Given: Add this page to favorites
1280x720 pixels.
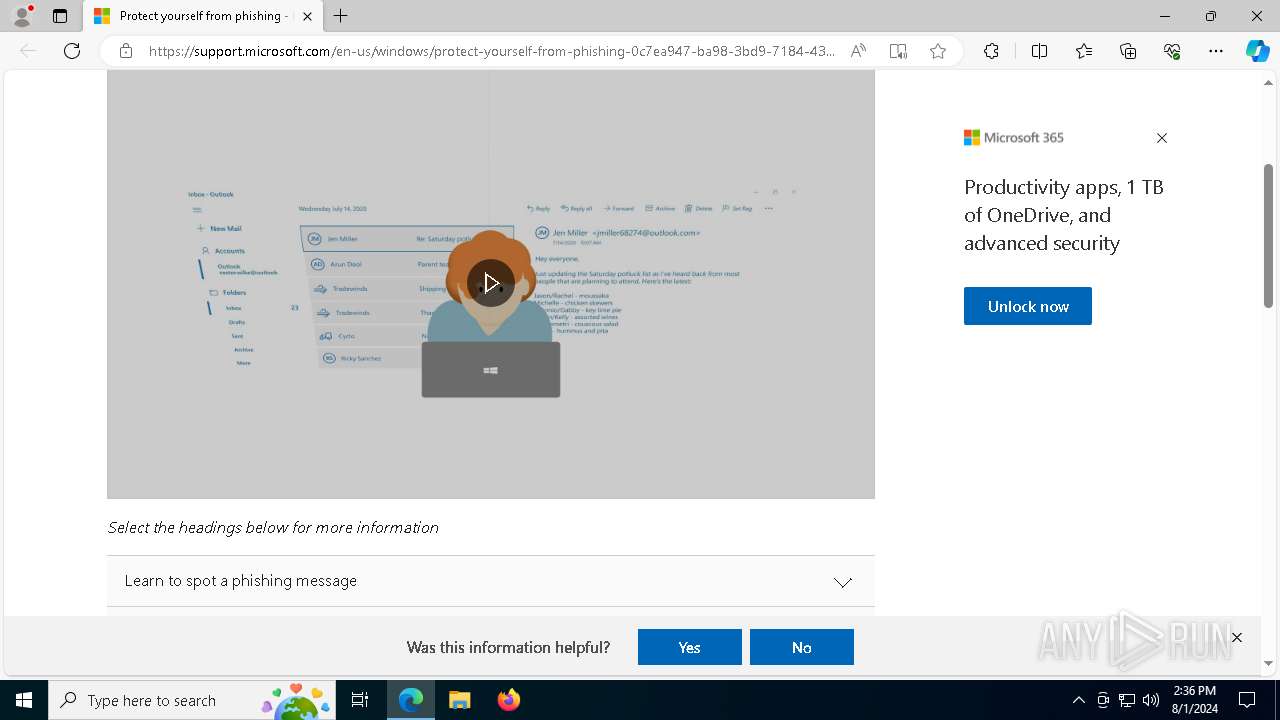Looking at the screenshot, I should [x=938, y=51].
